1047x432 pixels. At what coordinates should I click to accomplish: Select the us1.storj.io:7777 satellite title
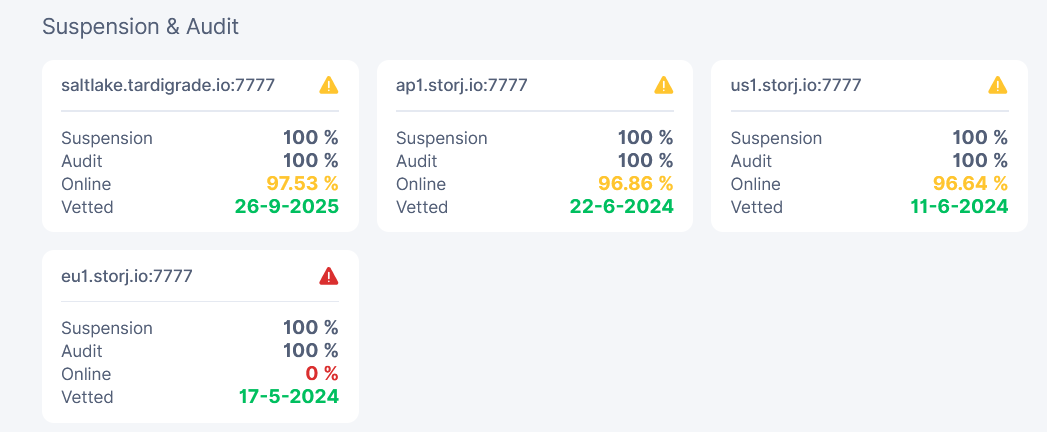(796, 85)
